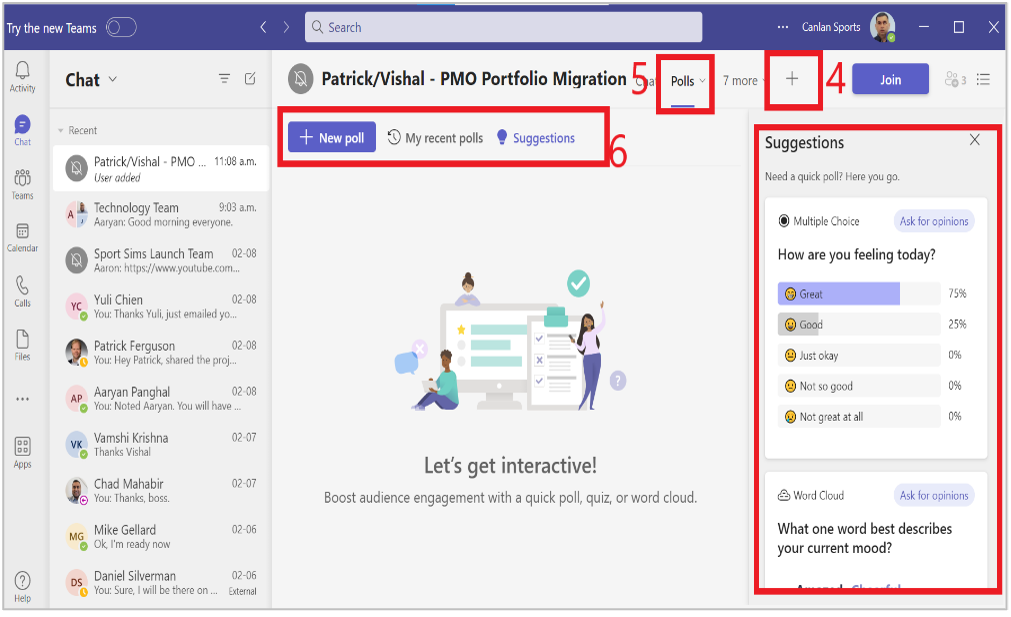Create a New poll
The image size is (1011, 617).
click(x=332, y=138)
